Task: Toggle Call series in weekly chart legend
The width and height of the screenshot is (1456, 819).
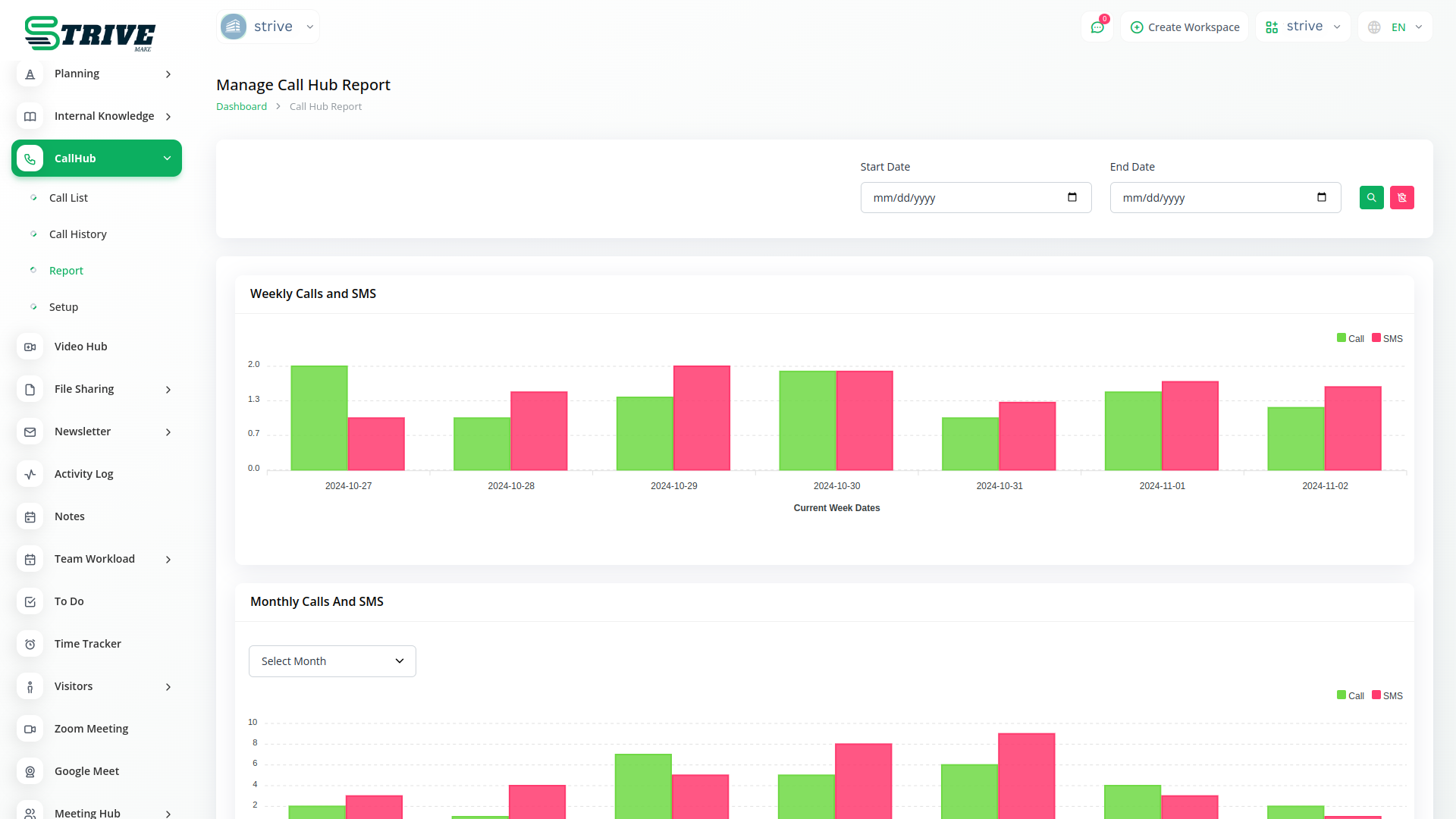Action: tap(1350, 338)
